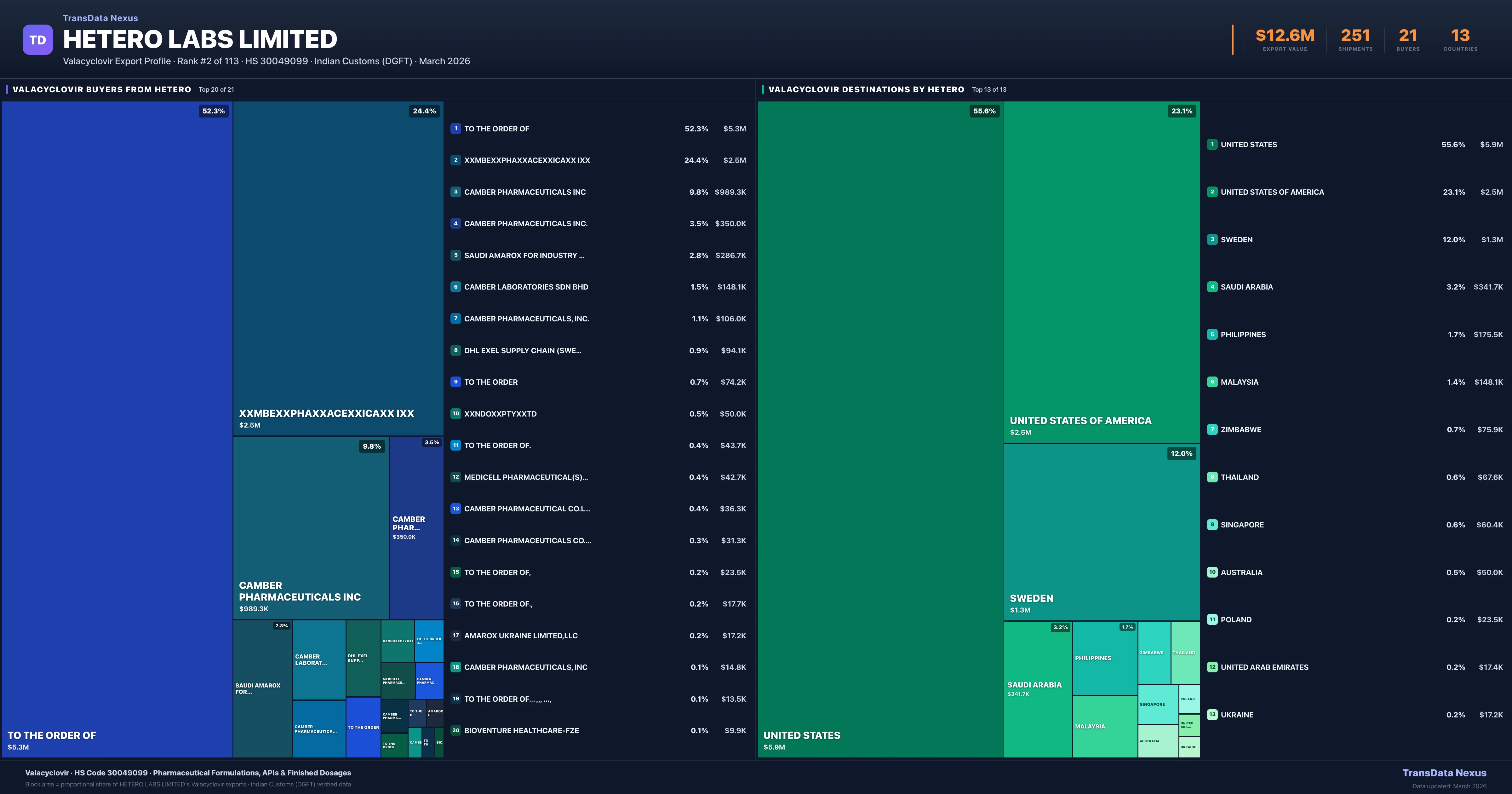Click the United States of America treemap block

click(x=1102, y=272)
